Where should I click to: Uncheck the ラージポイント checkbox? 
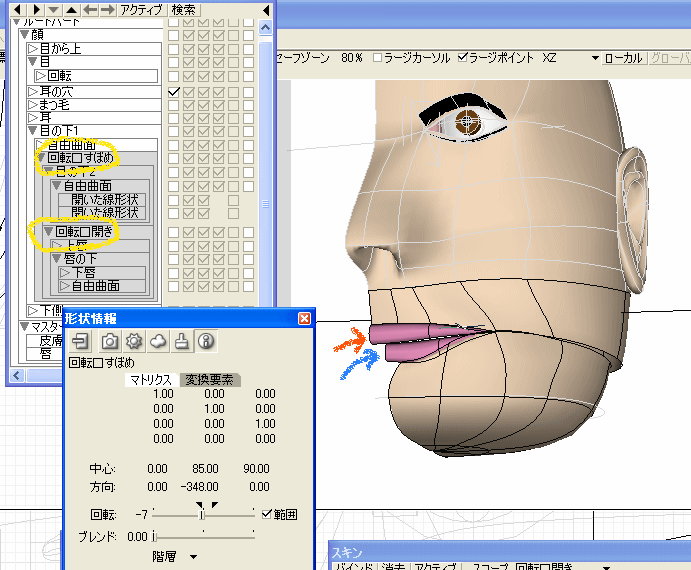pyautogui.click(x=463, y=58)
